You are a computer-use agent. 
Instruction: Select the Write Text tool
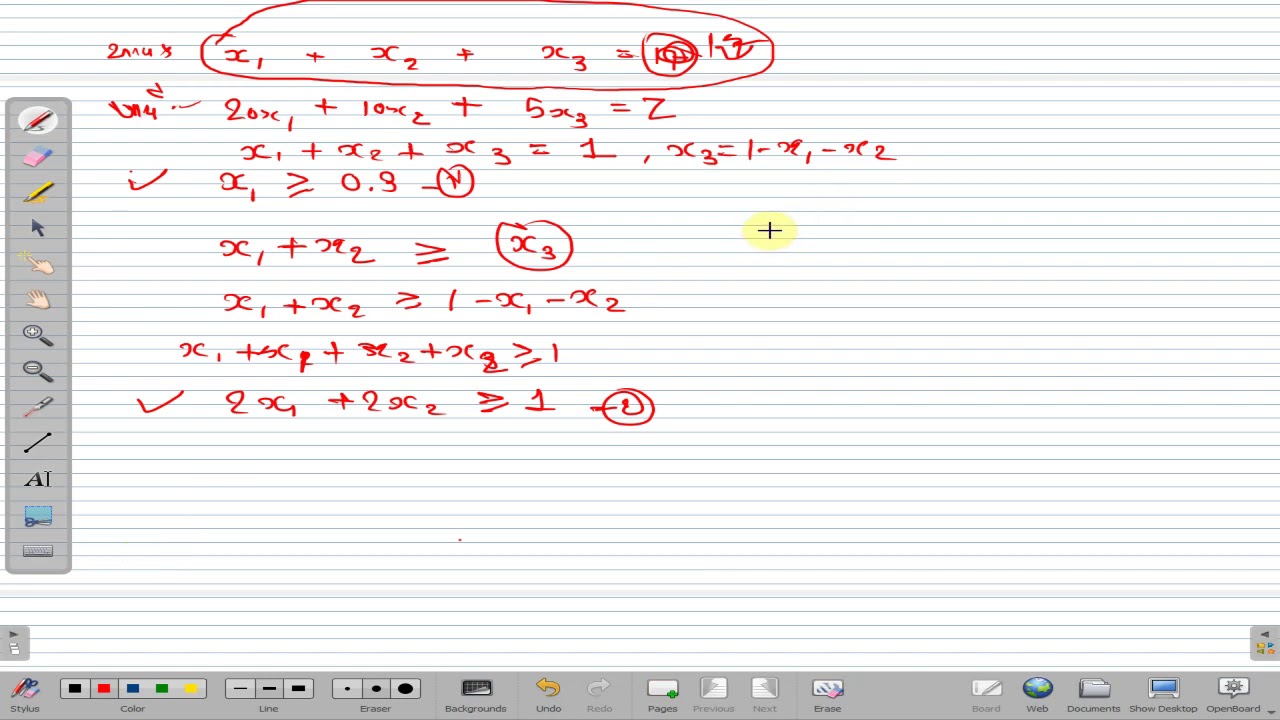pyautogui.click(x=38, y=479)
